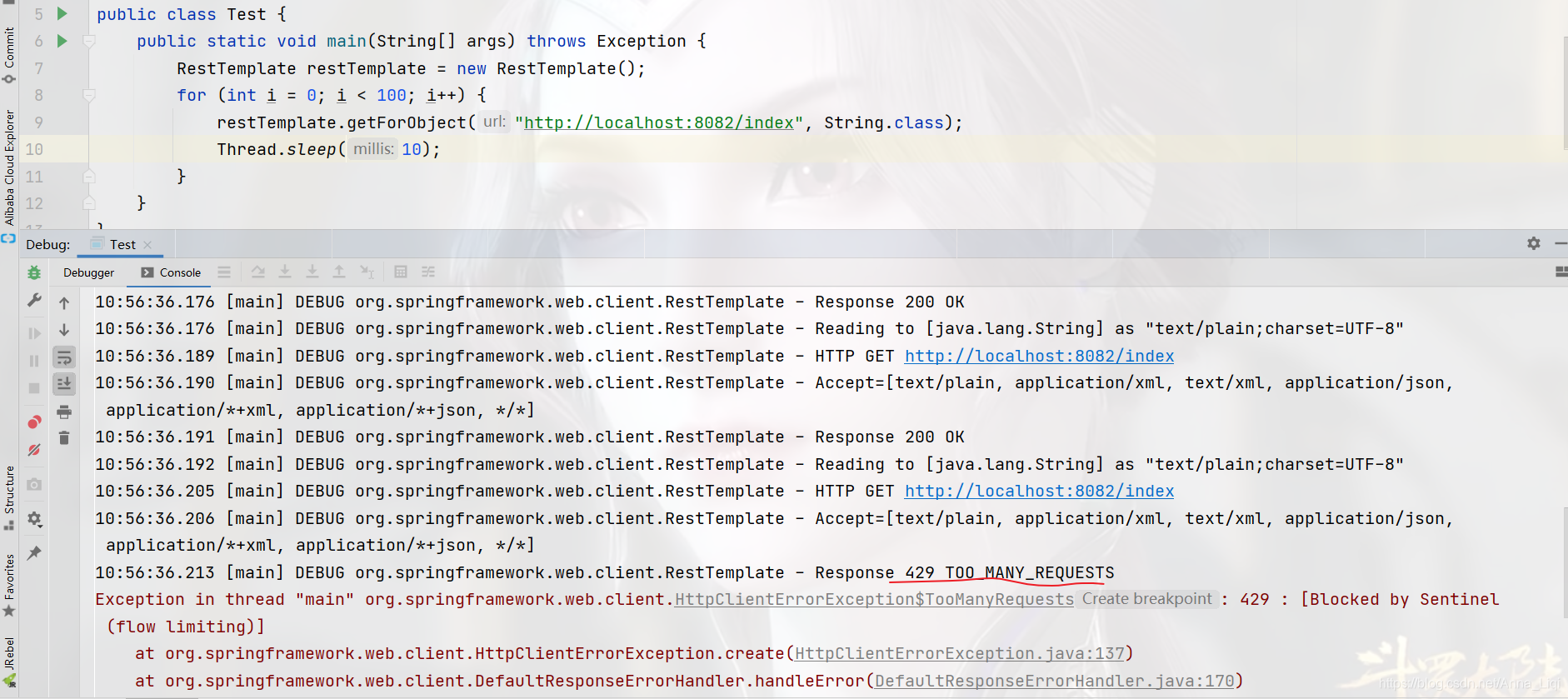Click the 'millis:' parameter hint
1568x699 pixels.
point(373,149)
